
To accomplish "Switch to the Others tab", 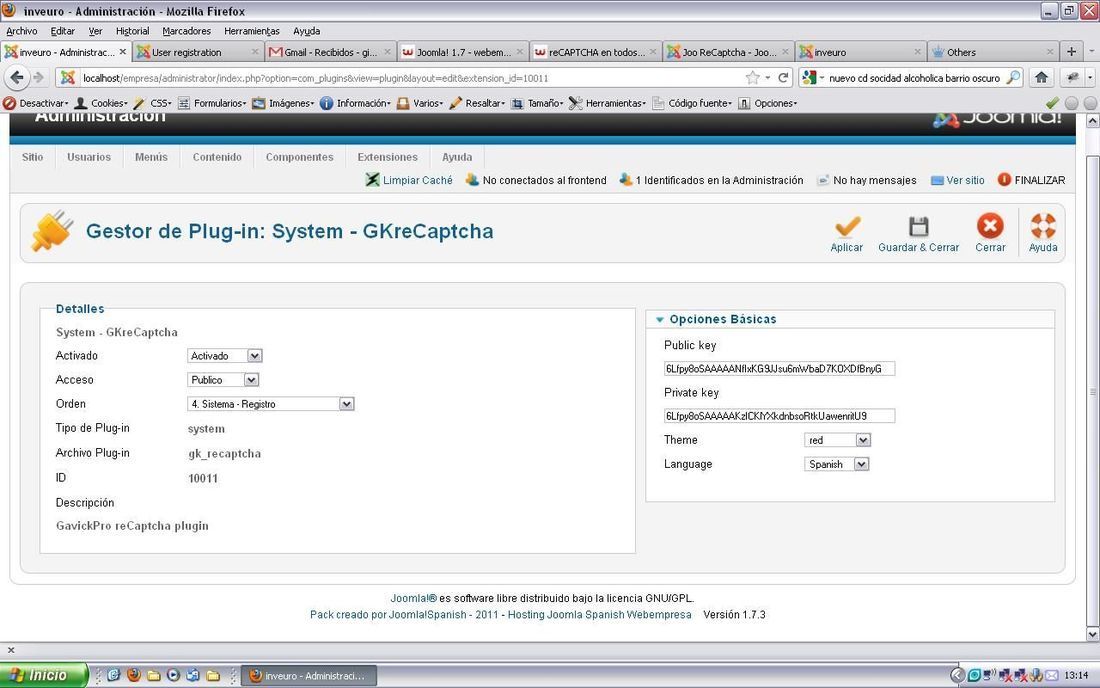I will click(993, 52).
